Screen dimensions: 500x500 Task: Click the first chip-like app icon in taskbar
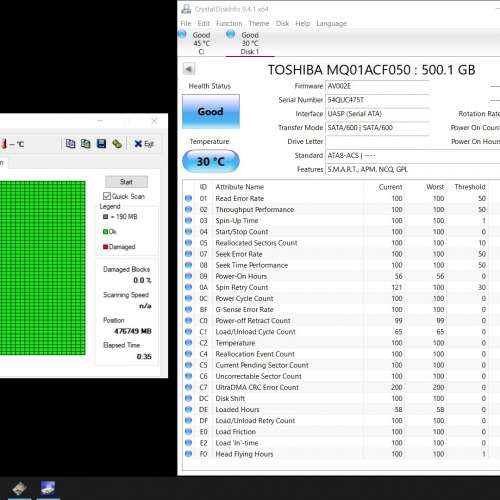coord(19,488)
